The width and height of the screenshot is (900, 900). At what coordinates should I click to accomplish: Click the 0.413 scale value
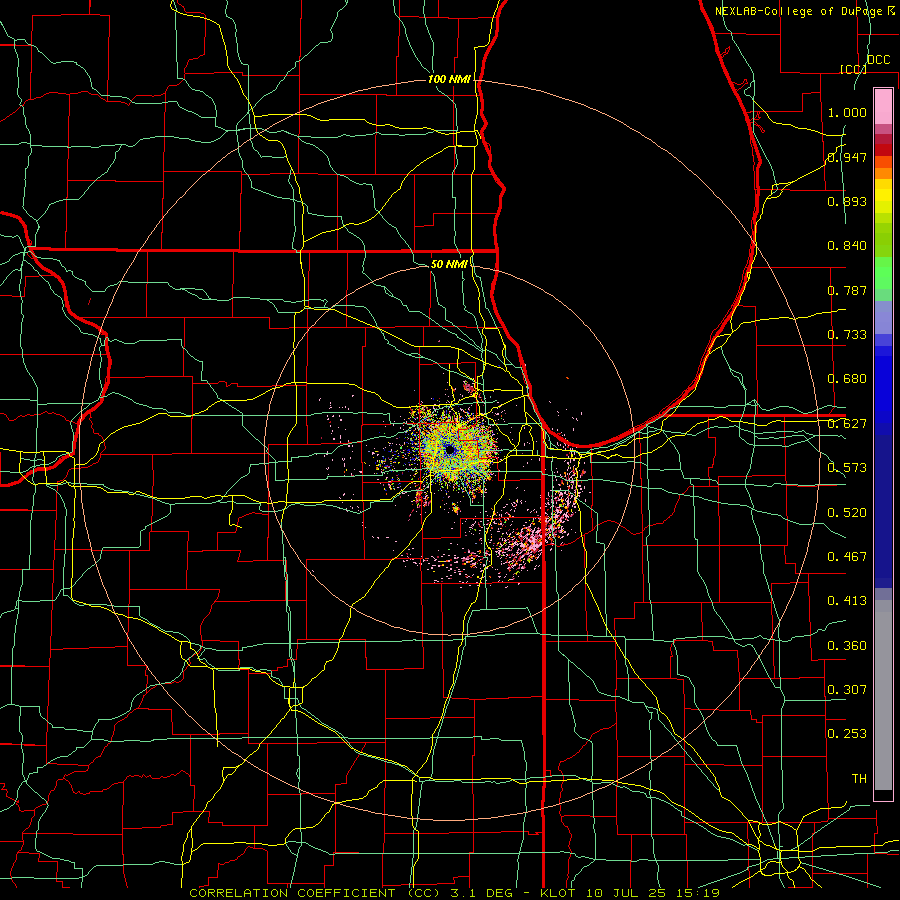pos(847,601)
